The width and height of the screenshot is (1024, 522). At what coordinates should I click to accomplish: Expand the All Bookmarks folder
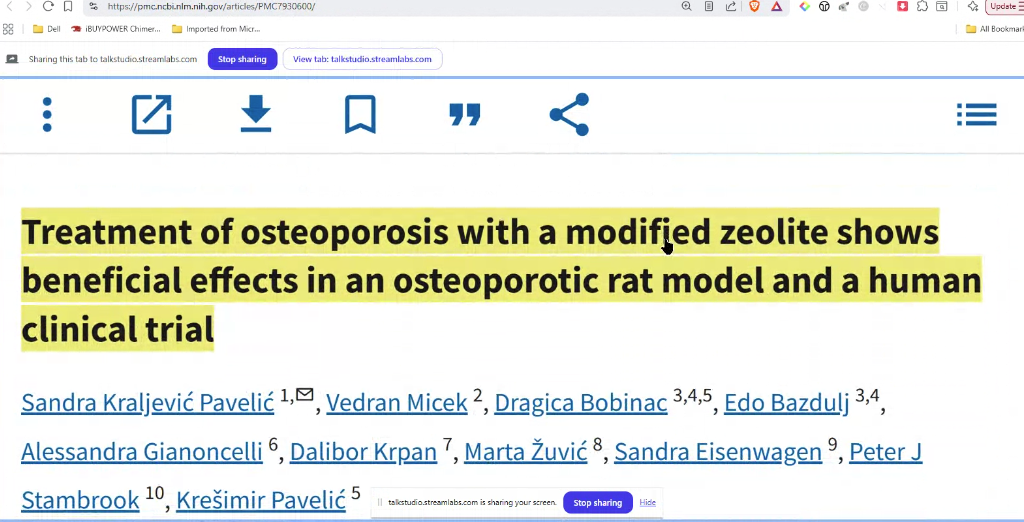coord(993,29)
